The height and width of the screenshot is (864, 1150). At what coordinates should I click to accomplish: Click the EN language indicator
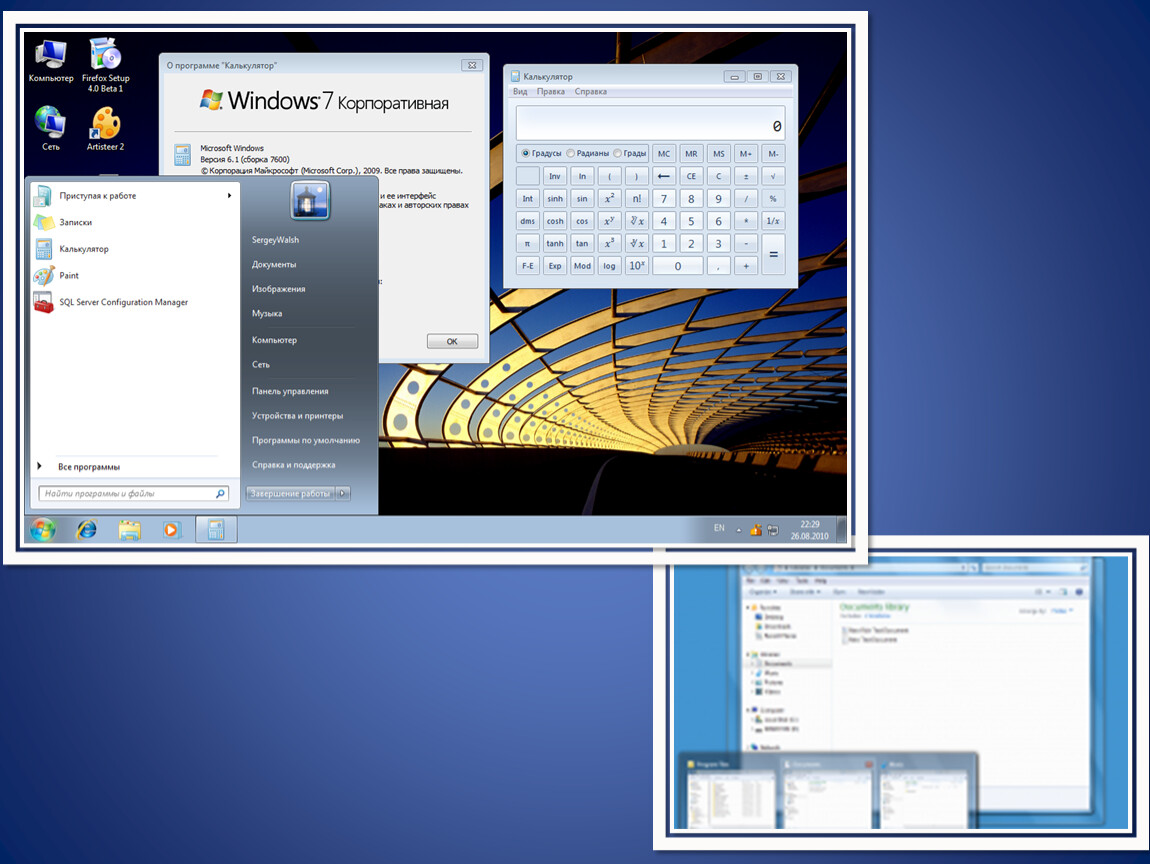(719, 528)
